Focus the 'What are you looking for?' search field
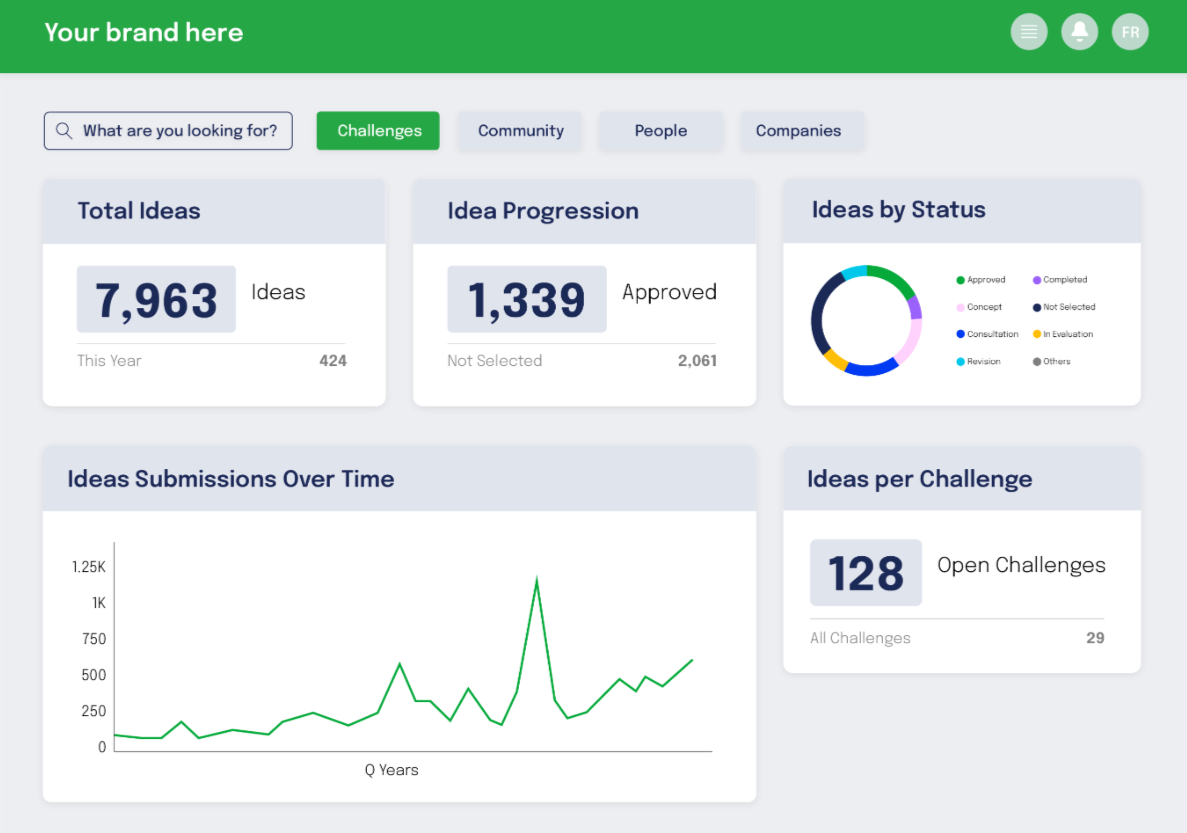Viewport: 1187px width, 833px height. pyautogui.click(x=168, y=131)
